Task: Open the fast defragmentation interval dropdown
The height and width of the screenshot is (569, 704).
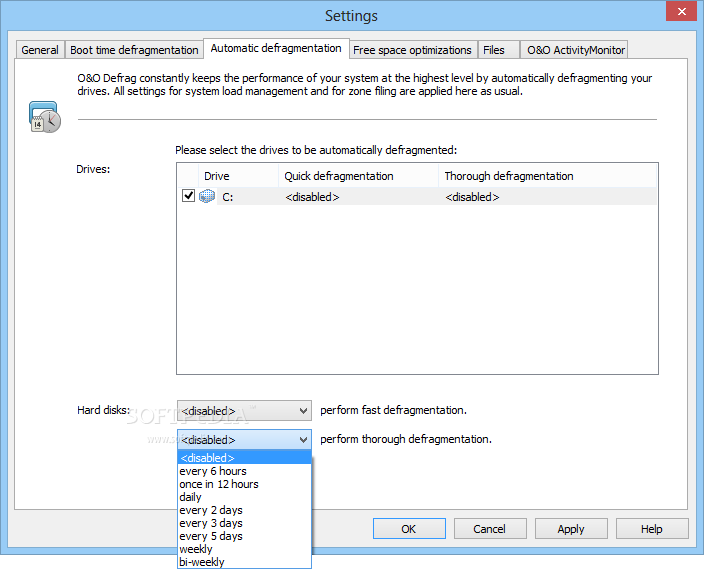Action: click(x=244, y=410)
